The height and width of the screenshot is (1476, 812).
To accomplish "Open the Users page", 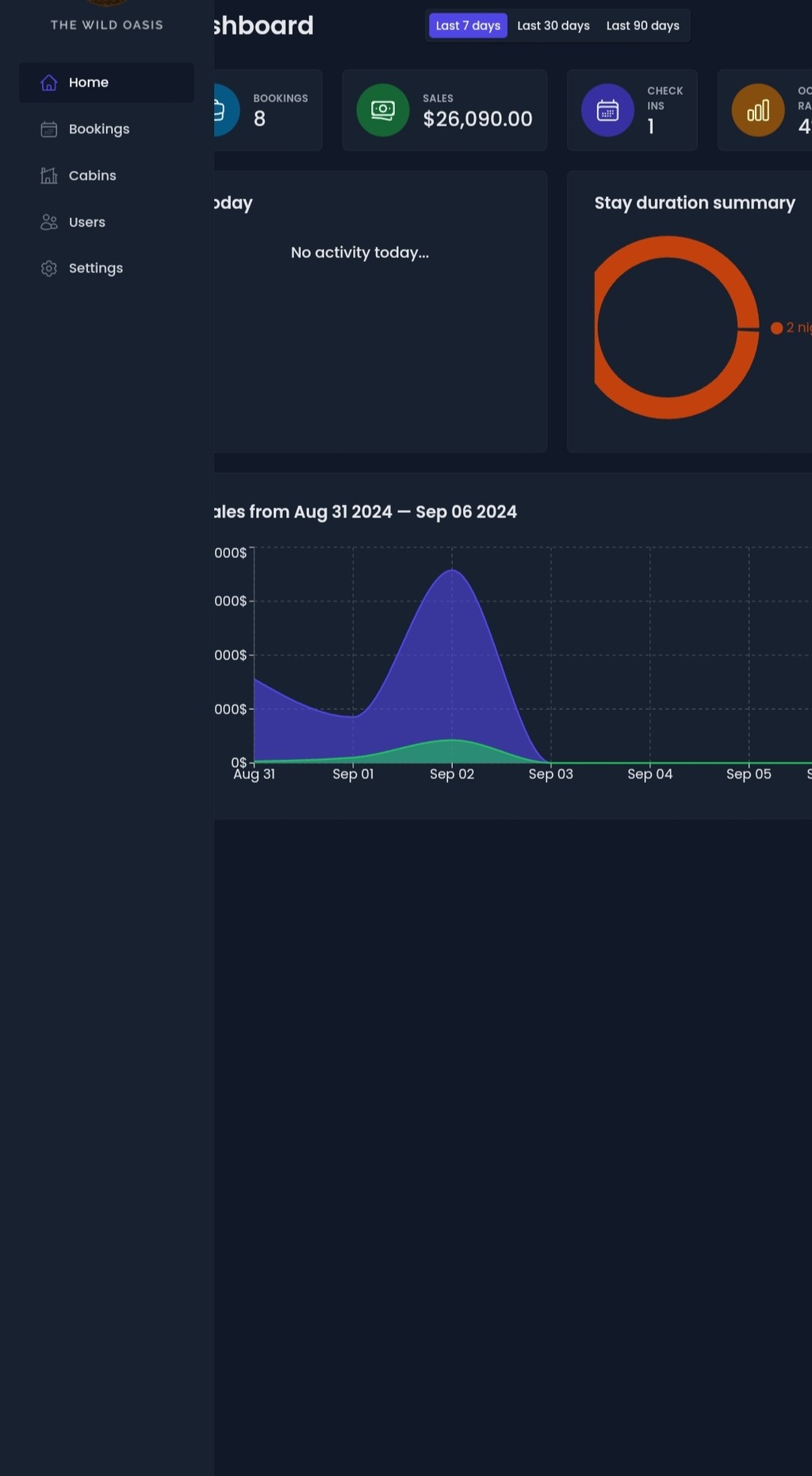I will coord(106,222).
